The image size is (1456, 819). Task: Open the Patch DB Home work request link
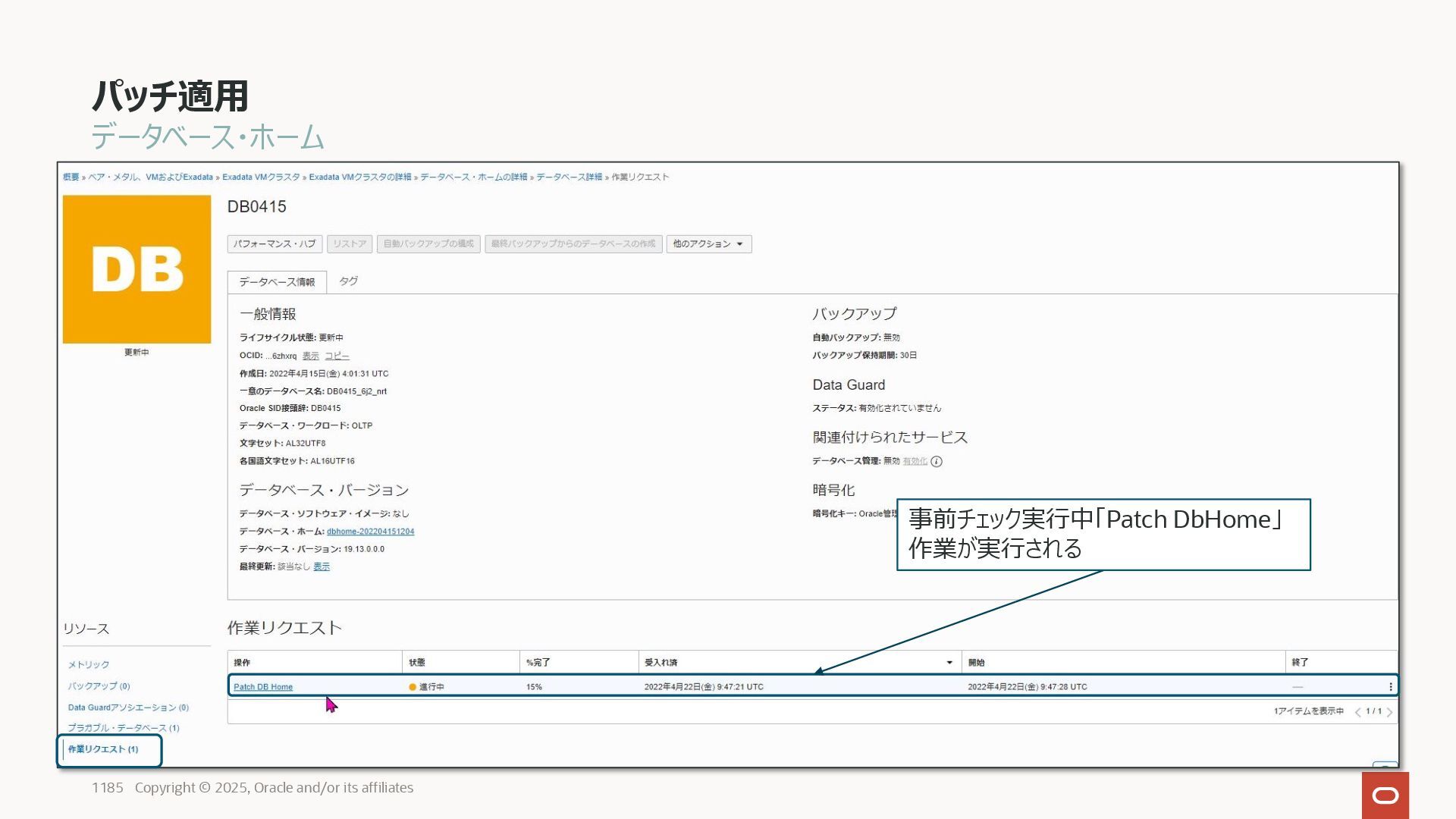coord(263,687)
